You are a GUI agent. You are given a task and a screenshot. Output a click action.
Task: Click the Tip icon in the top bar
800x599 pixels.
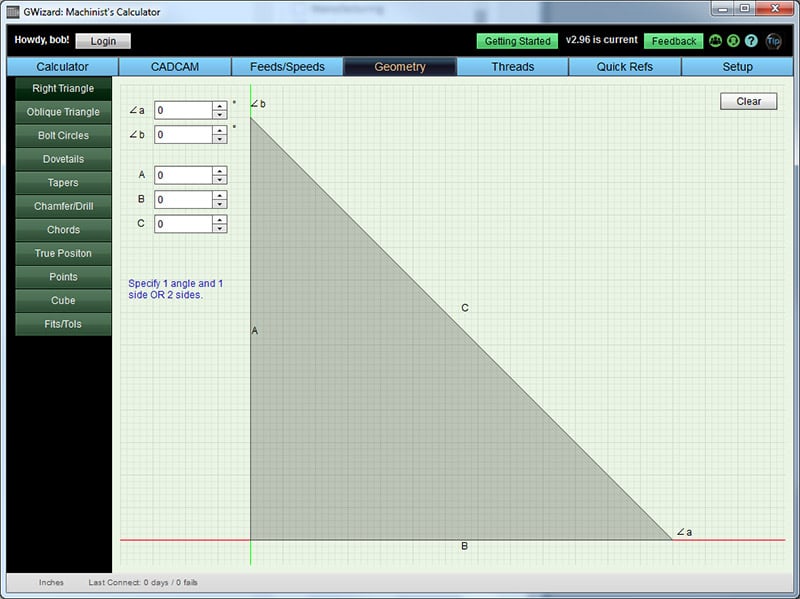pos(772,43)
